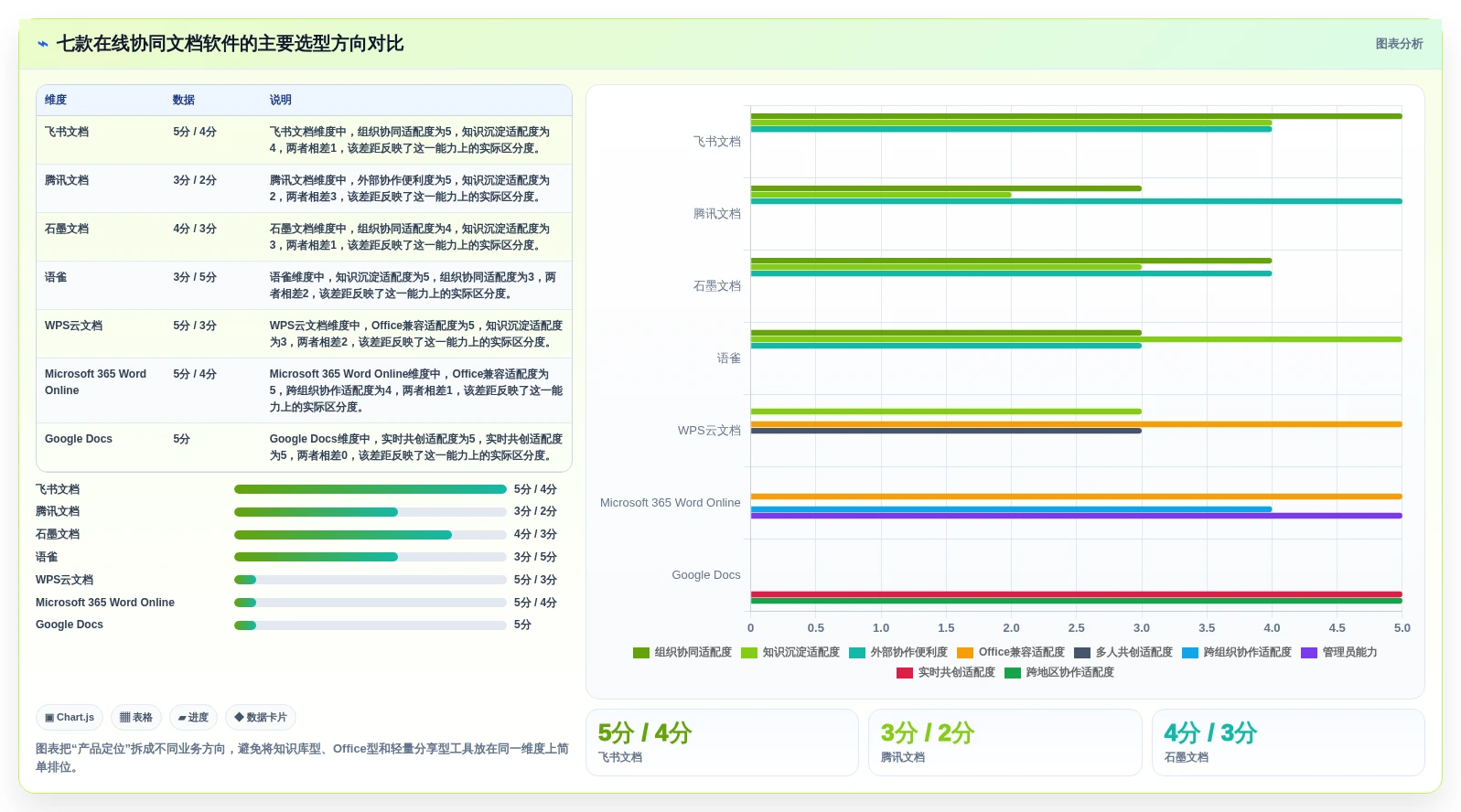Select the Google Docs table row name
1461x812 pixels.
(x=79, y=439)
